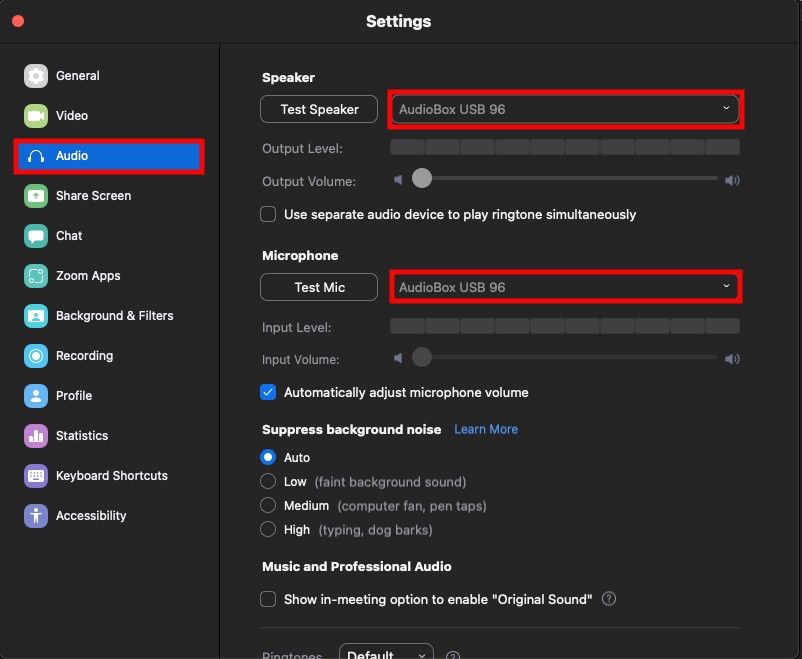Viewport: 802px width, 659px height.
Task: Uncheck Automatically adjust microphone volume
Action: coord(268,393)
